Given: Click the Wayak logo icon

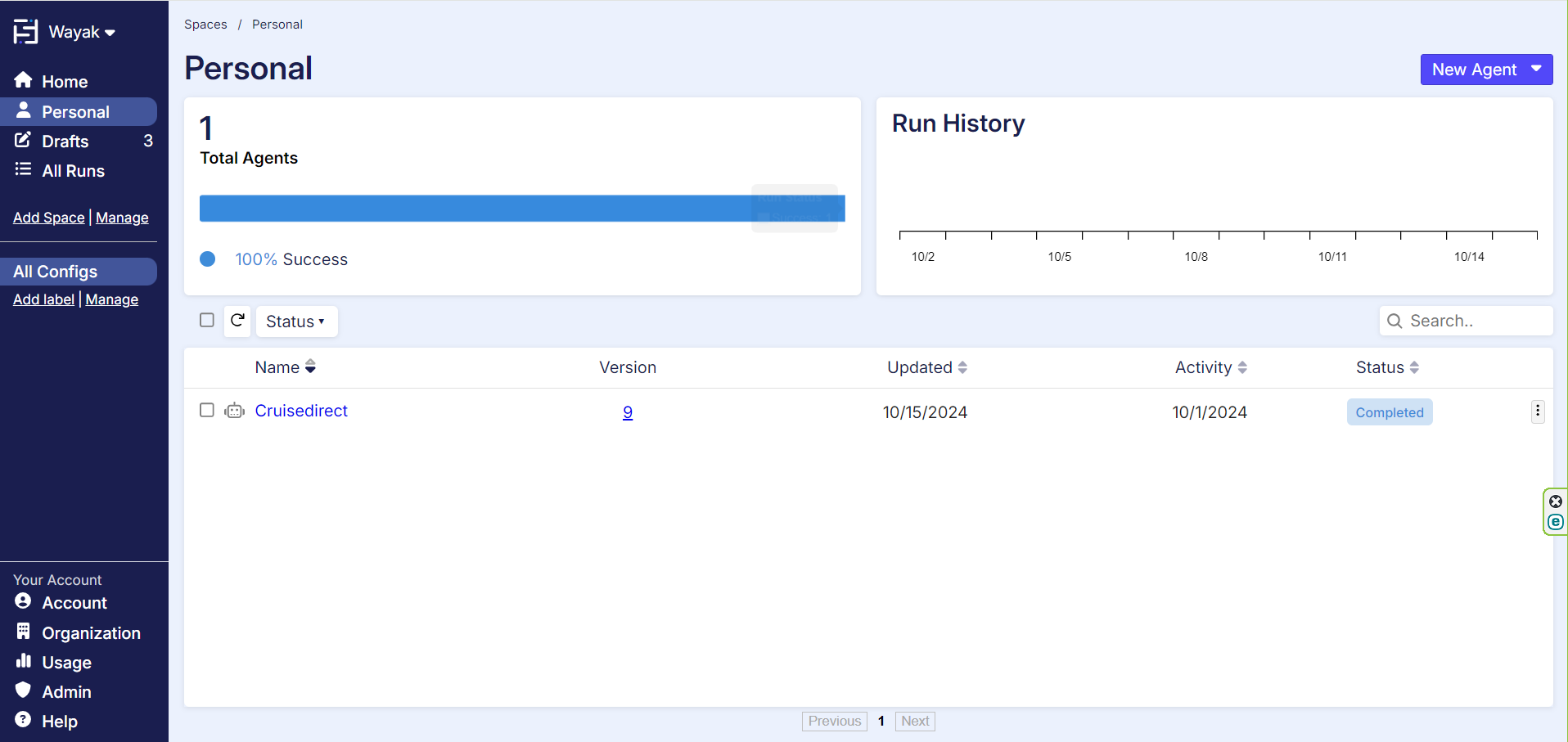Looking at the screenshot, I should 25,32.
